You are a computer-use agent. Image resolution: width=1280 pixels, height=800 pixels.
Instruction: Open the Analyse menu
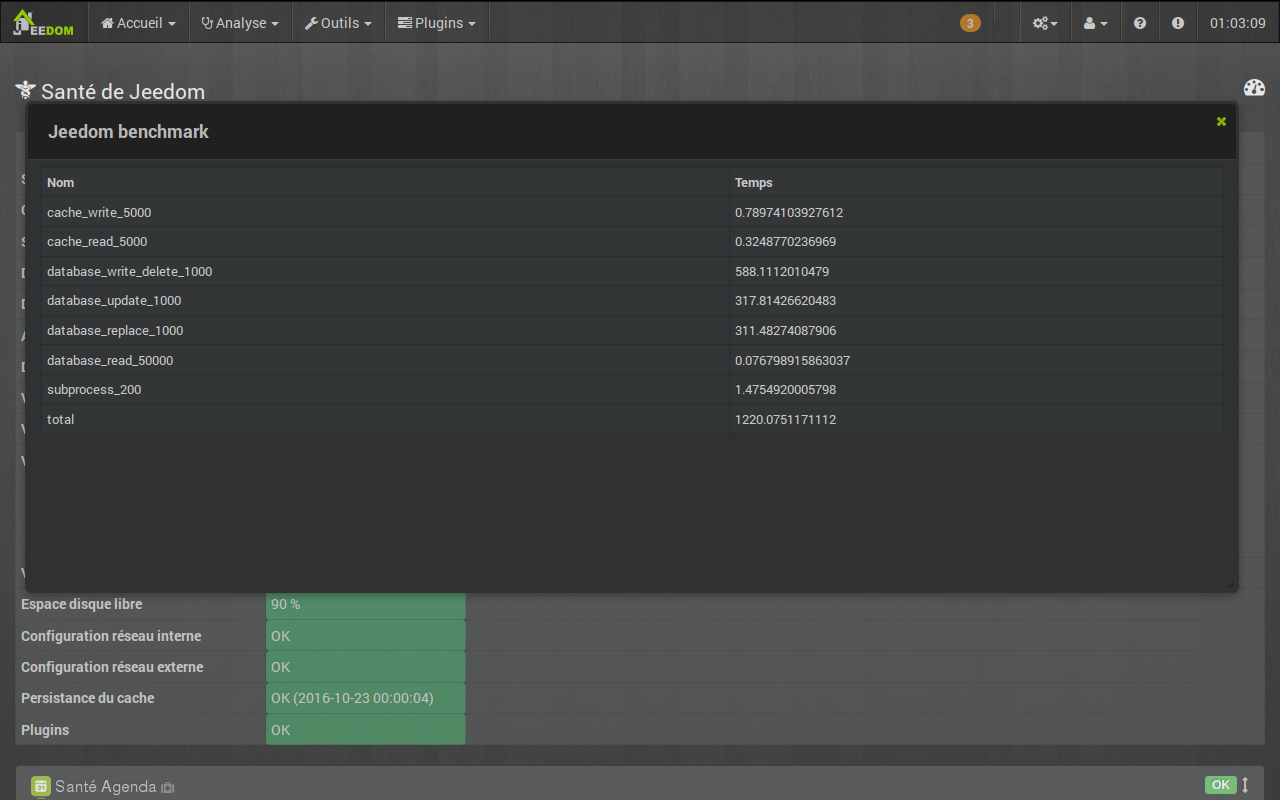click(240, 23)
